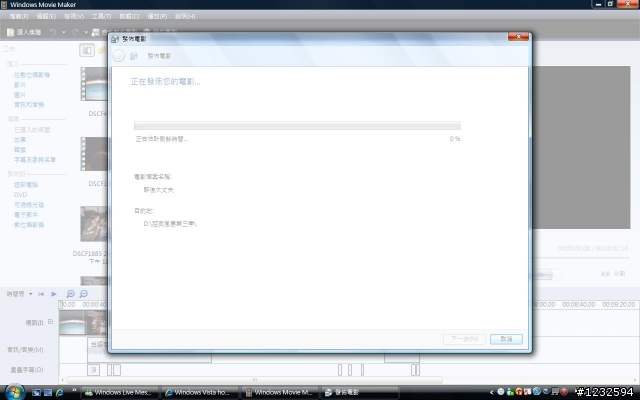Switch to Windows Live Messenger taskbar button

coord(119,393)
